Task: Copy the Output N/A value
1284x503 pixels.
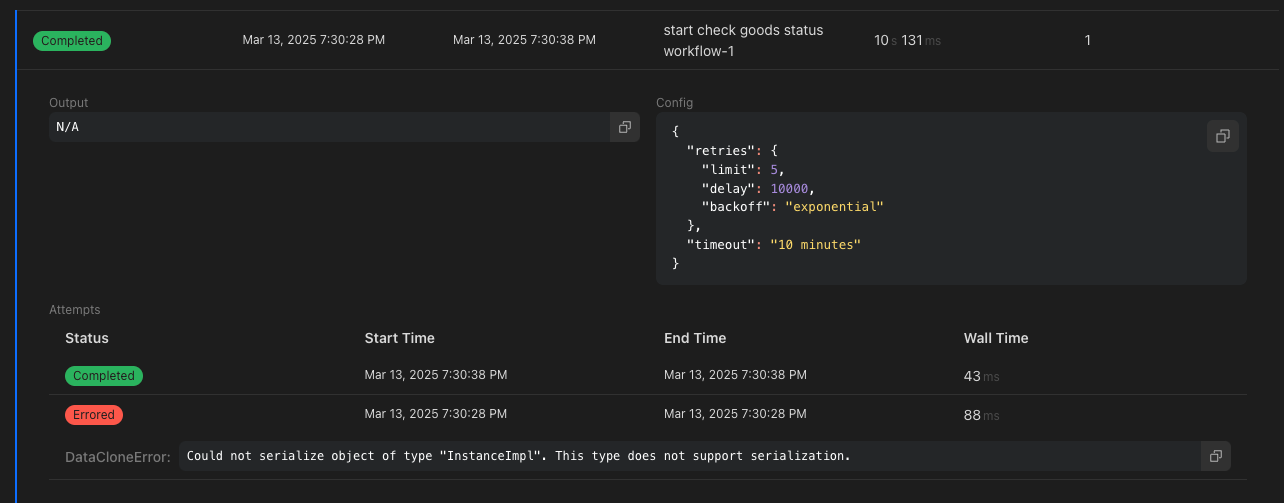Action: tap(624, 127)
